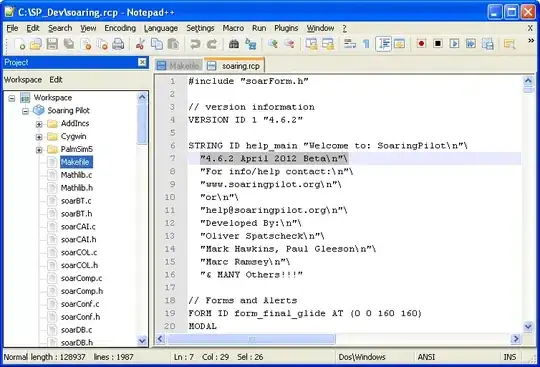Click the horizontal scrollbar thumb in editor

pyautogui.click(x=251, y=339)
